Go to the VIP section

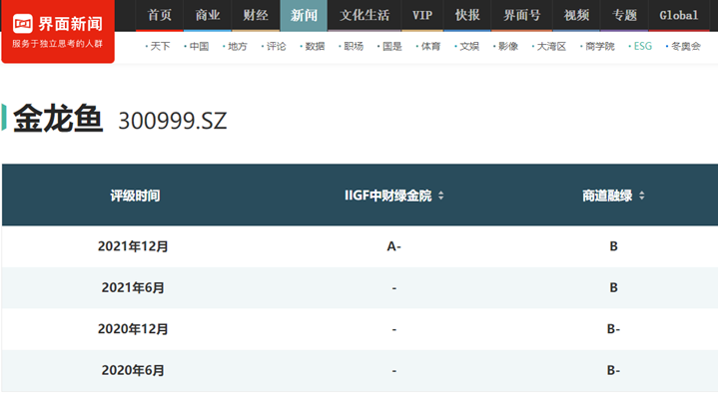point(422,15)
